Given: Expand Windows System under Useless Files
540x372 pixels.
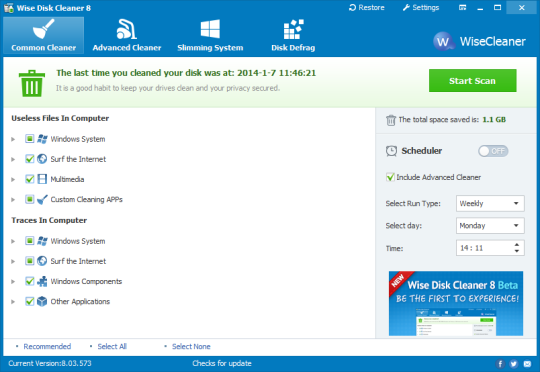Looking at the screenshot, I should (13, 139).
